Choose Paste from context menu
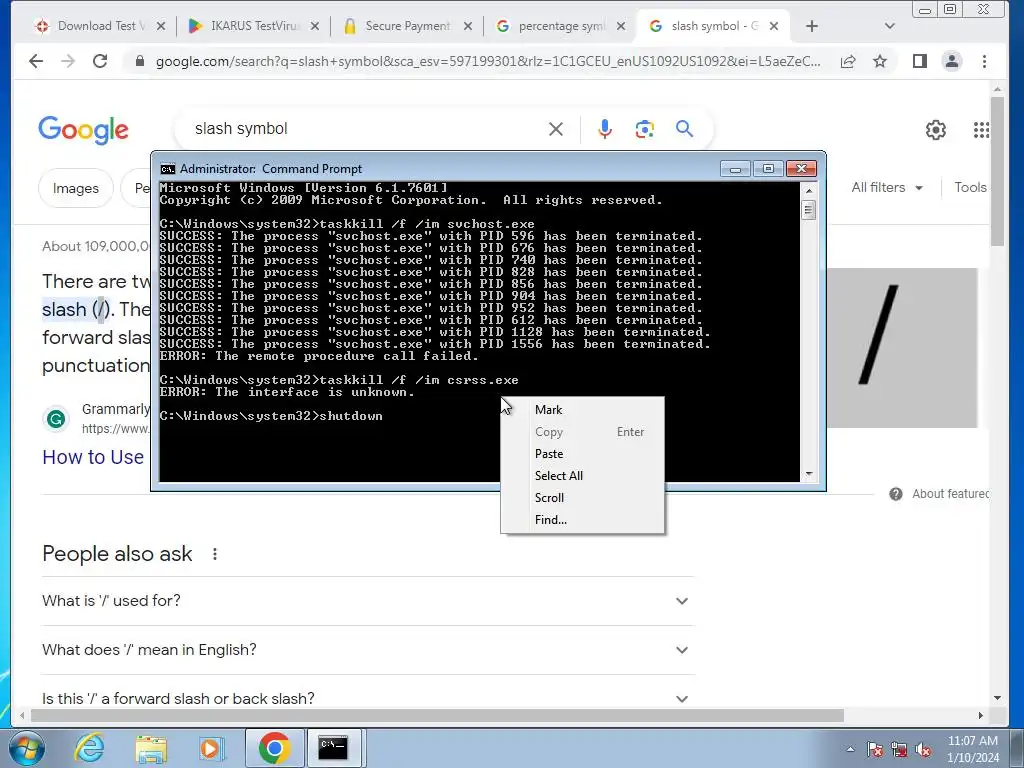This screenshot has width=1024, height=768. [x=583, y=454]
